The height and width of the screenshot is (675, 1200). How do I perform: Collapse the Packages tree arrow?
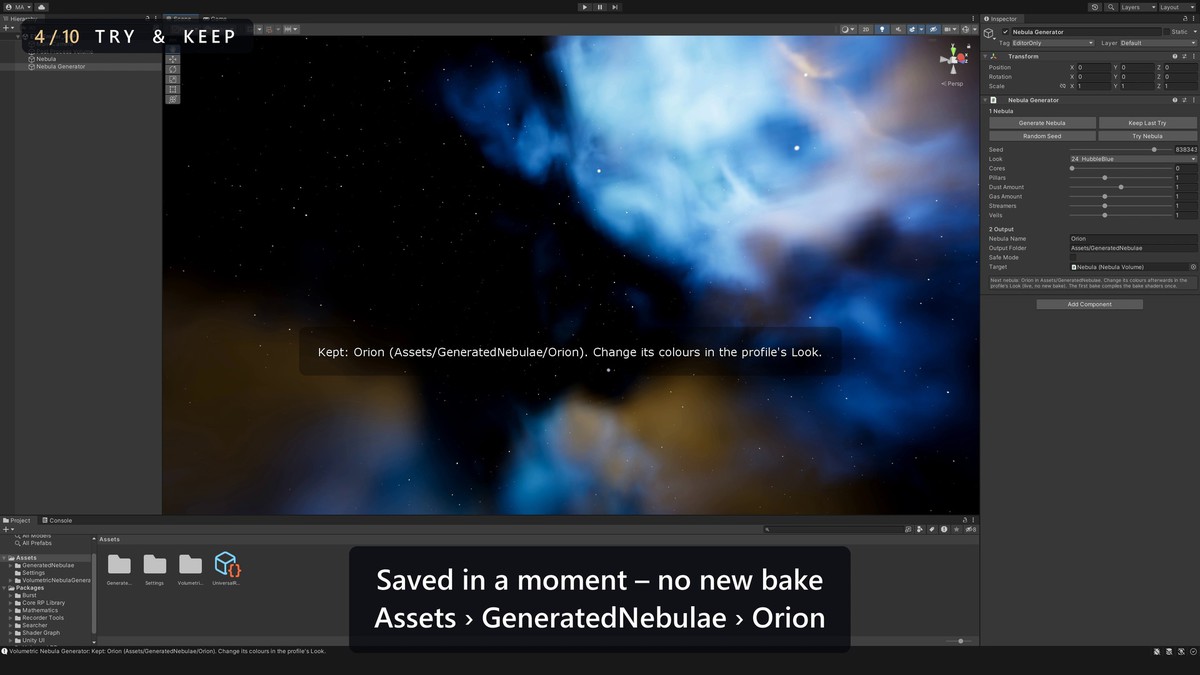pos(4,588)
